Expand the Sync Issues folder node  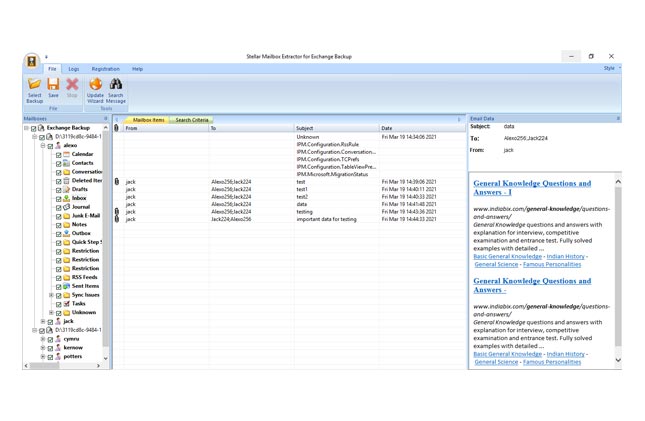(x=51, y=295)
